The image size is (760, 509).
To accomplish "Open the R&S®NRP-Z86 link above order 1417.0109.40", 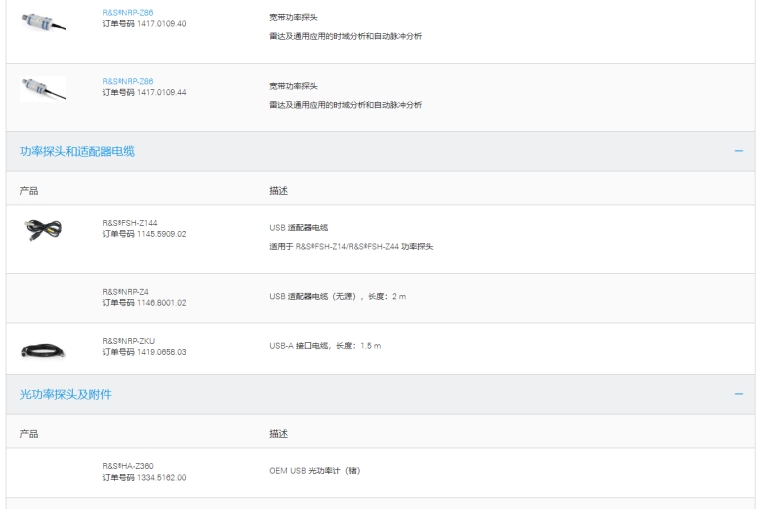I will (x=127, y=12).
